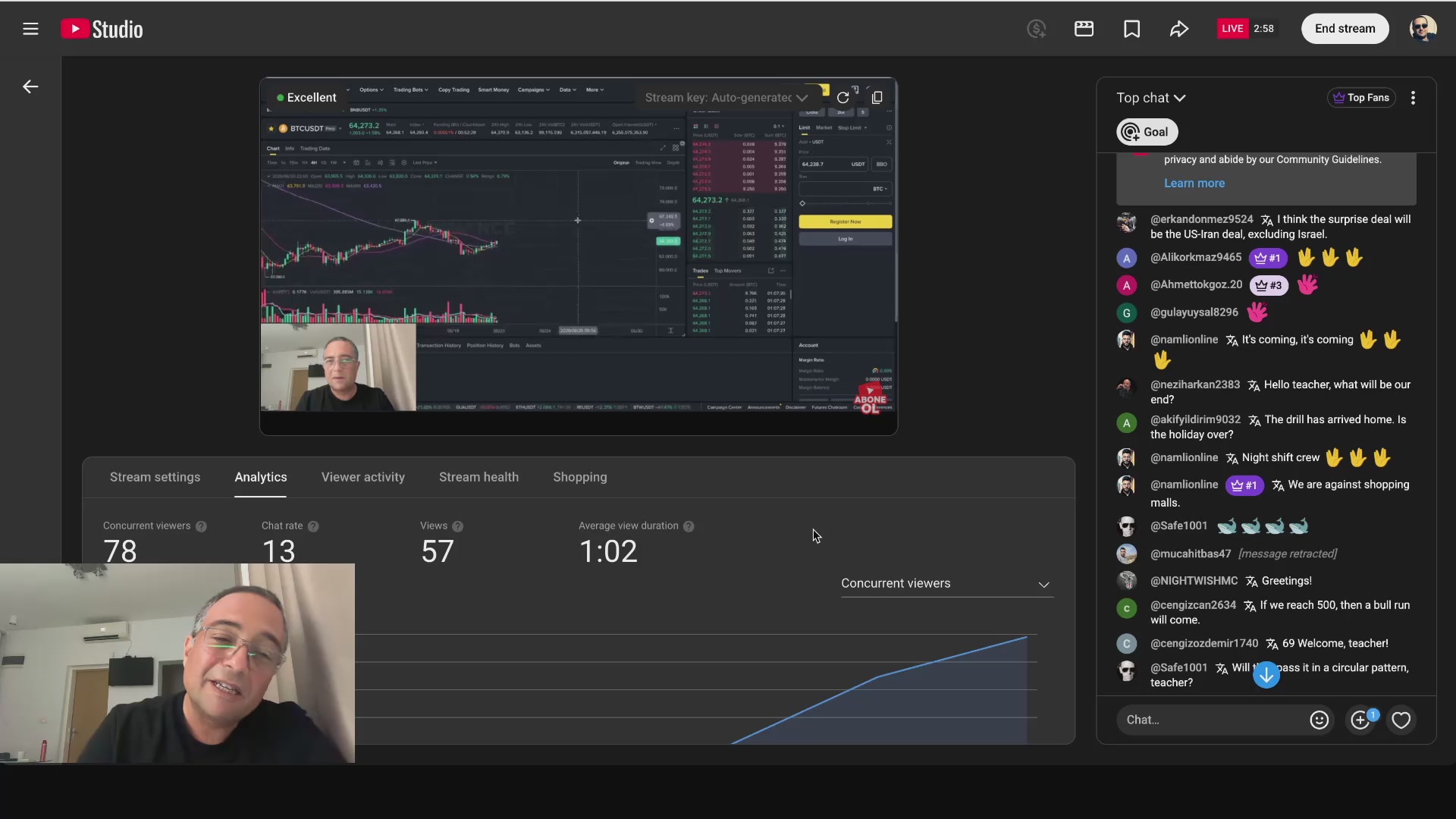Click username @cengizozdemir1740 in chat
The height and width of the screenshot is (819, 1456).
tap(1203, 643)
